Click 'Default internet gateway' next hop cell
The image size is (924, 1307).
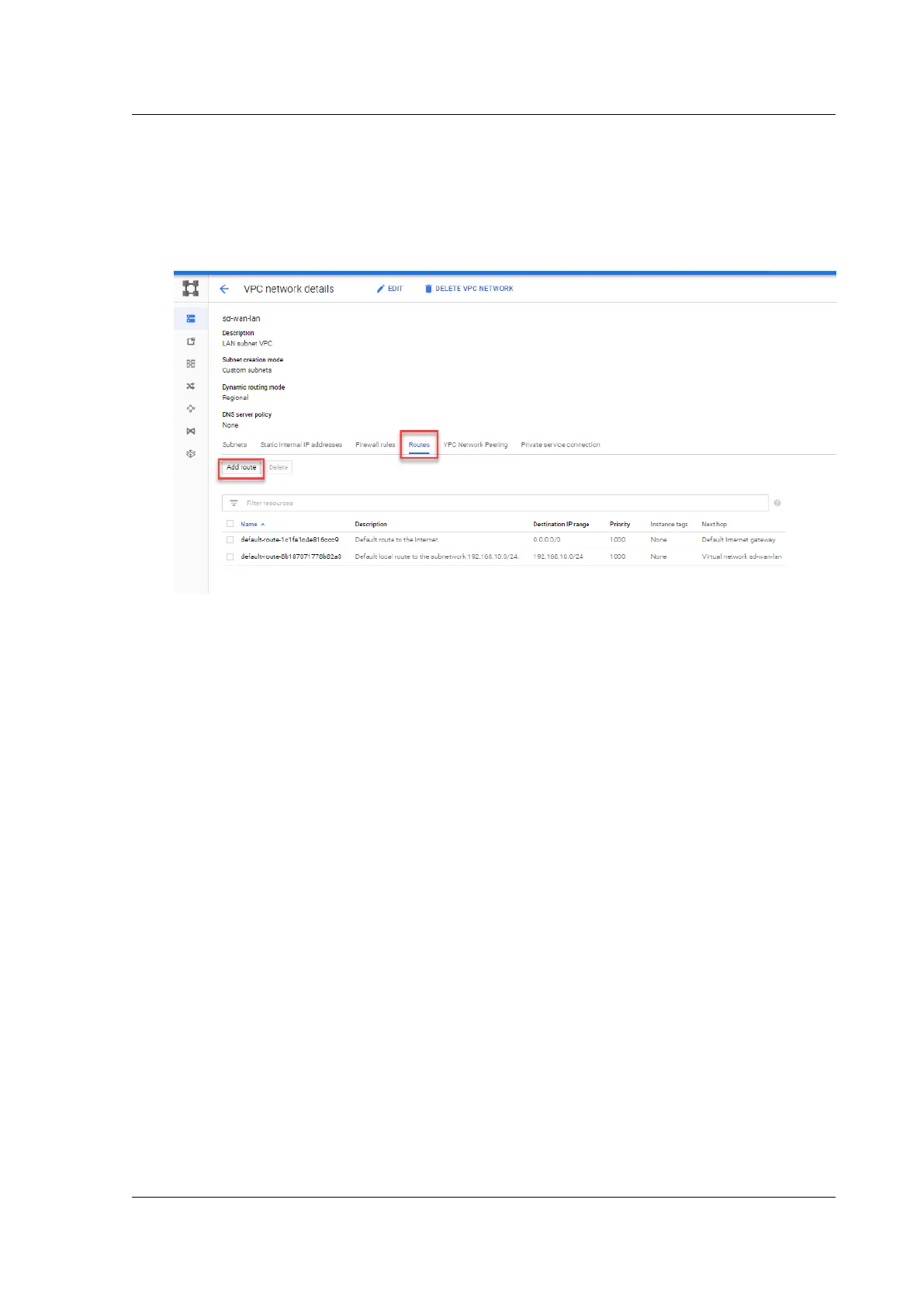tap(739, 539)
